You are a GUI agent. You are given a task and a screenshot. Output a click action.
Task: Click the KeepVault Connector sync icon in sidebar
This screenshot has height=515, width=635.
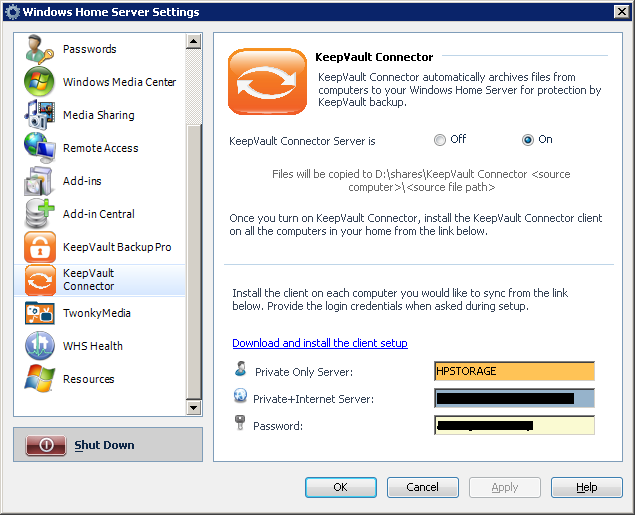(40, 280)
